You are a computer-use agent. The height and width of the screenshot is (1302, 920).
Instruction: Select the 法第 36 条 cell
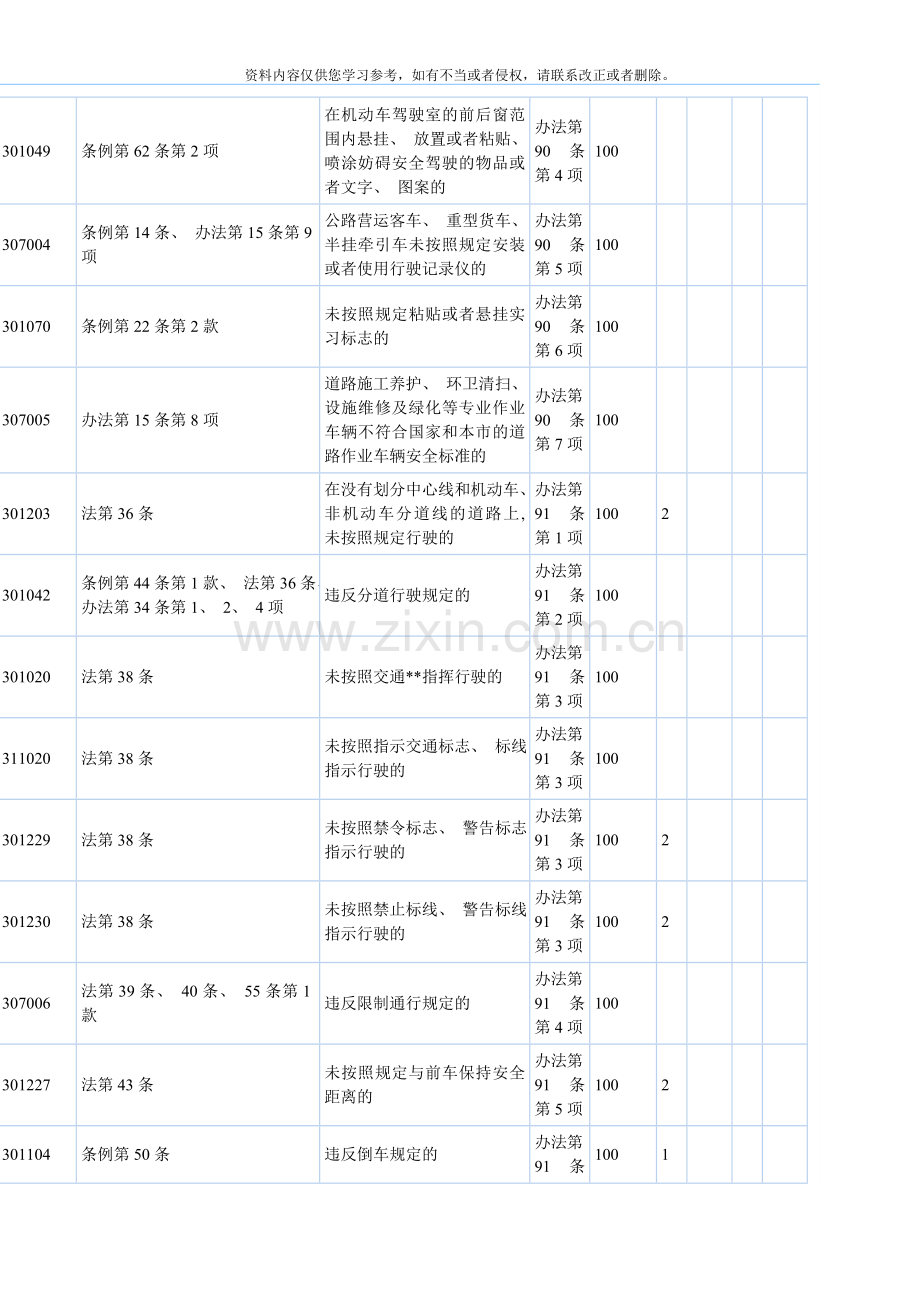click(x=118, y=514)
